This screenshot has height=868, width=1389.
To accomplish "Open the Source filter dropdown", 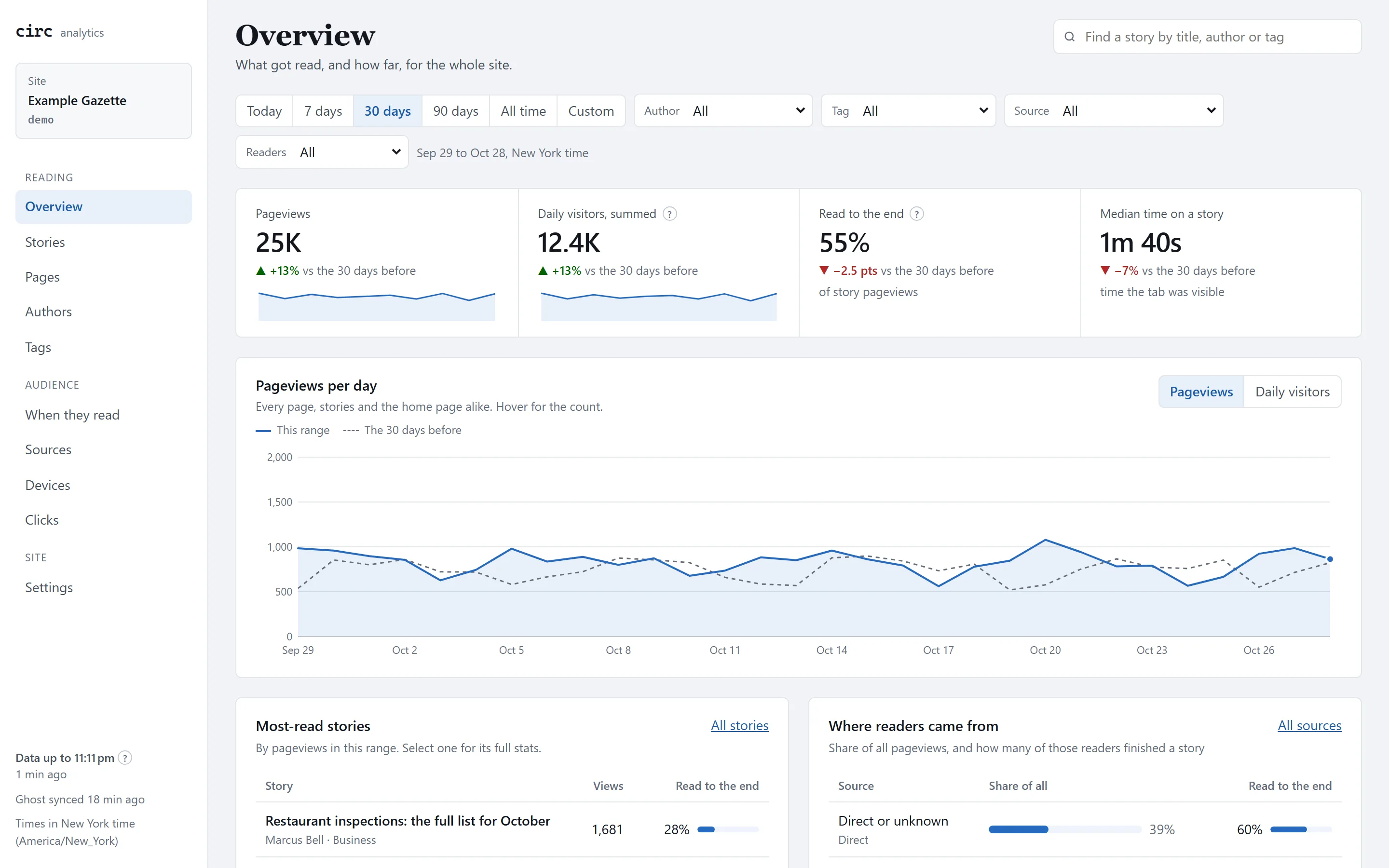I will [x=1114, y=111].
